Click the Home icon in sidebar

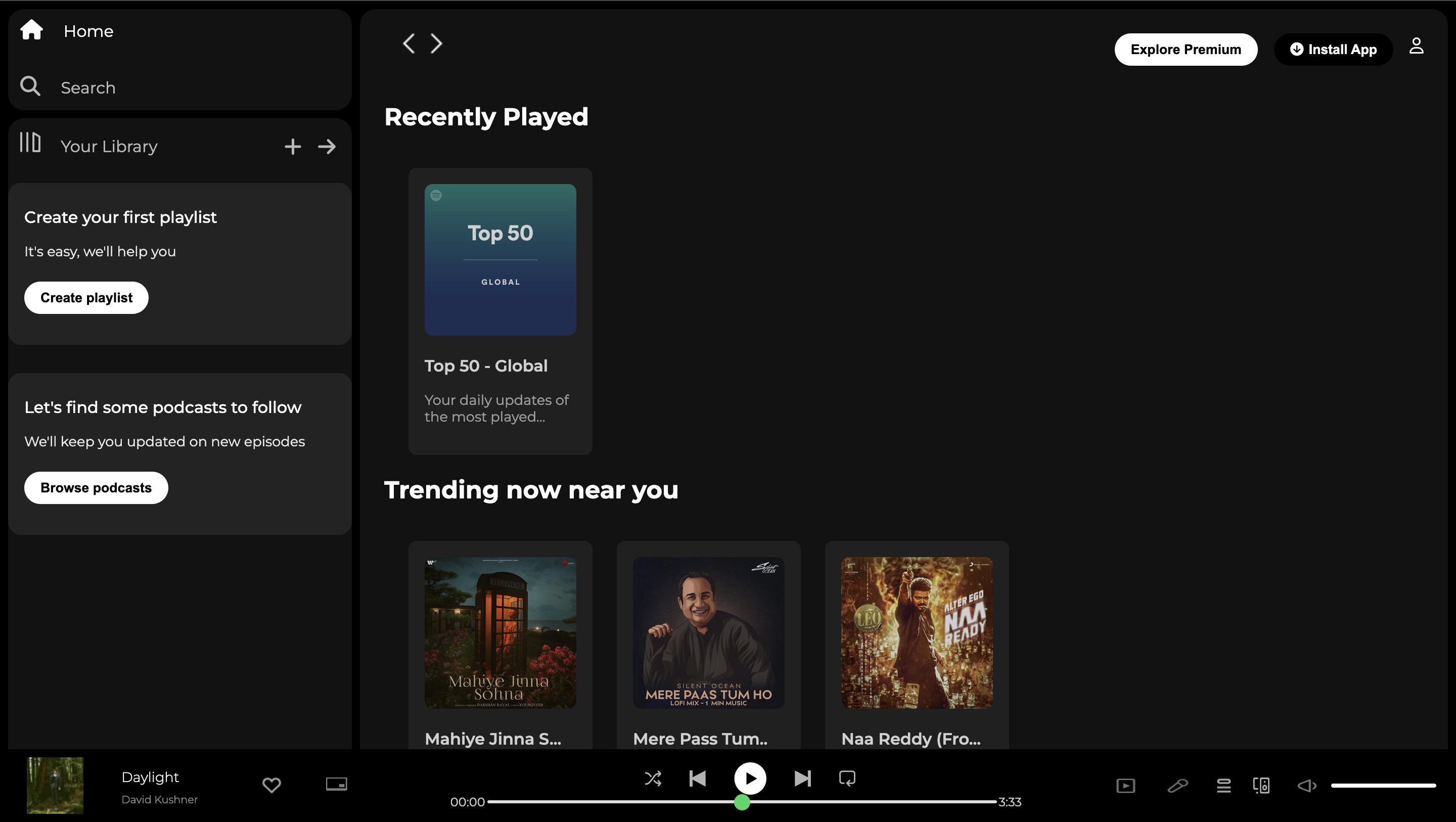(x=32, y=30)
